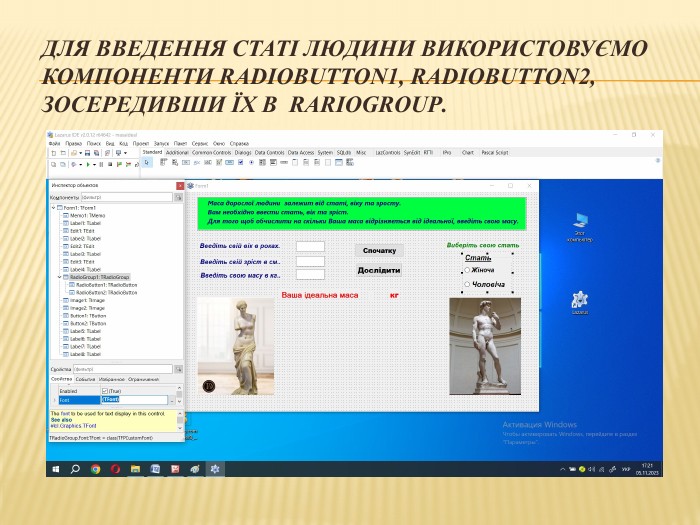700x525 pixels.
Task: Pick the TCheckBox component in Standard palette
Action: (241, 162)
